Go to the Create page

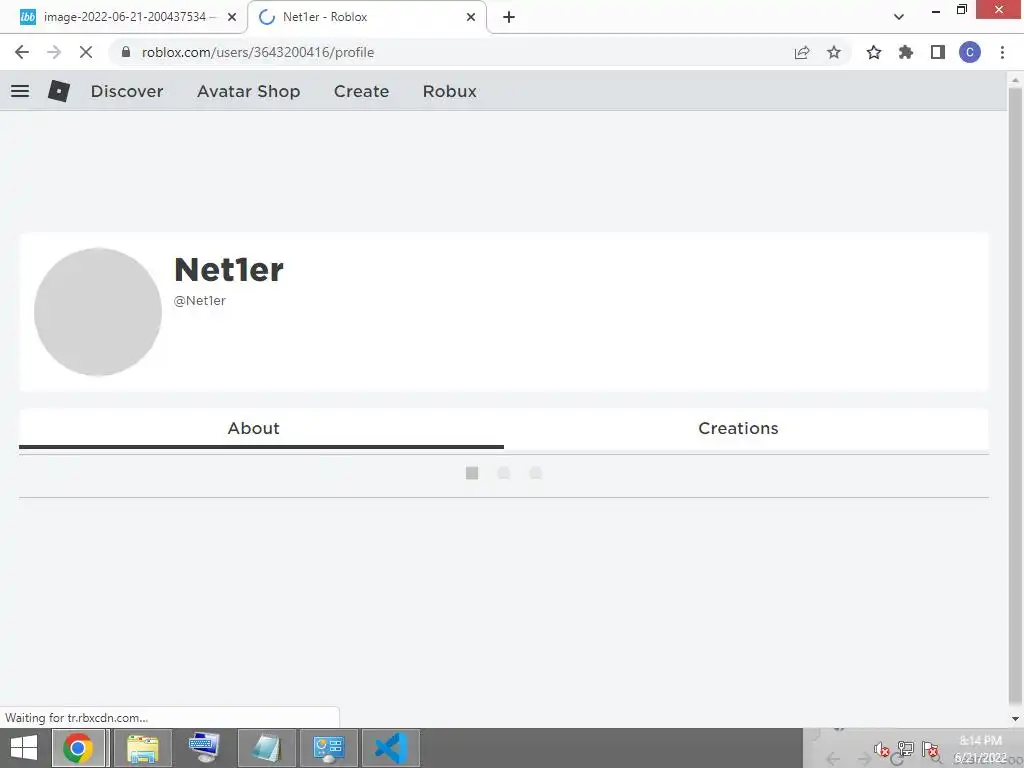(x=362, y=91)
